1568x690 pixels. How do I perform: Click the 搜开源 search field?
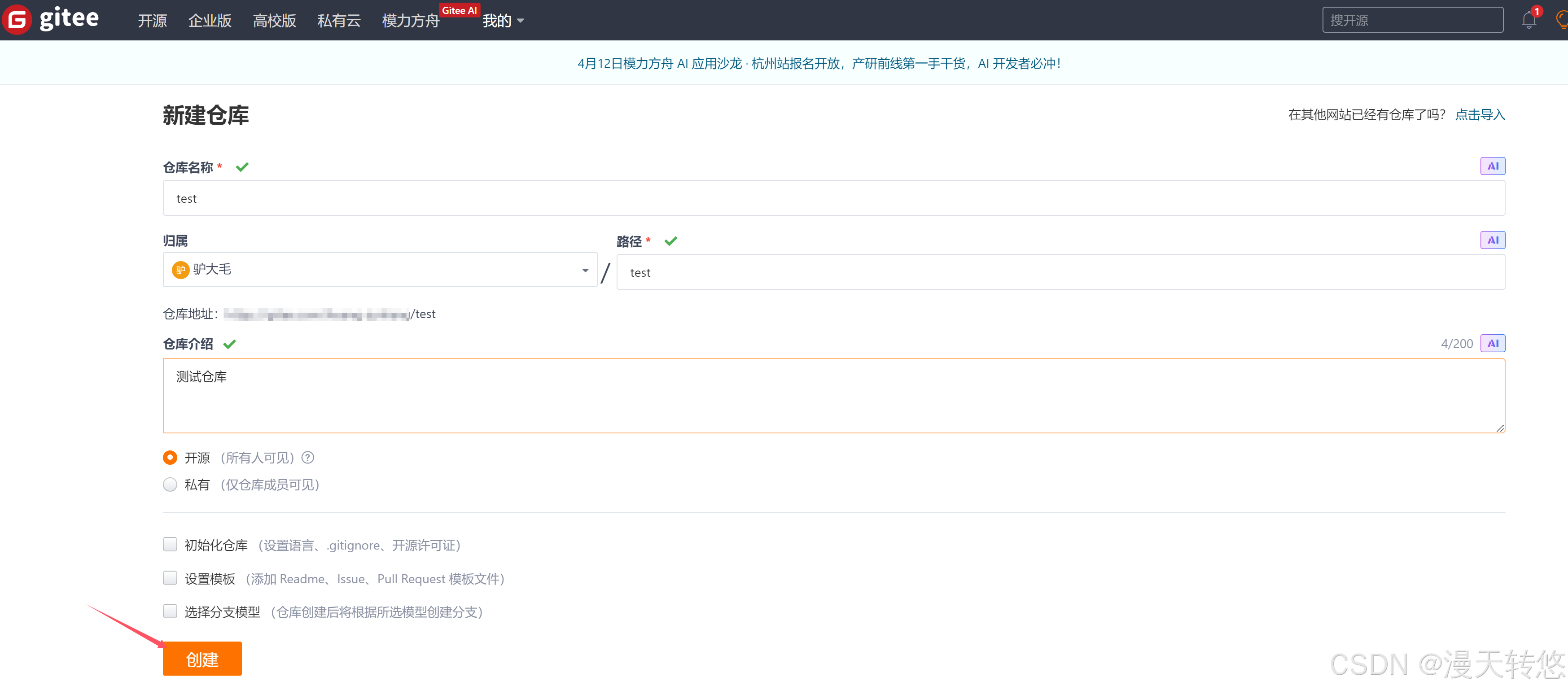(1412, 20)
